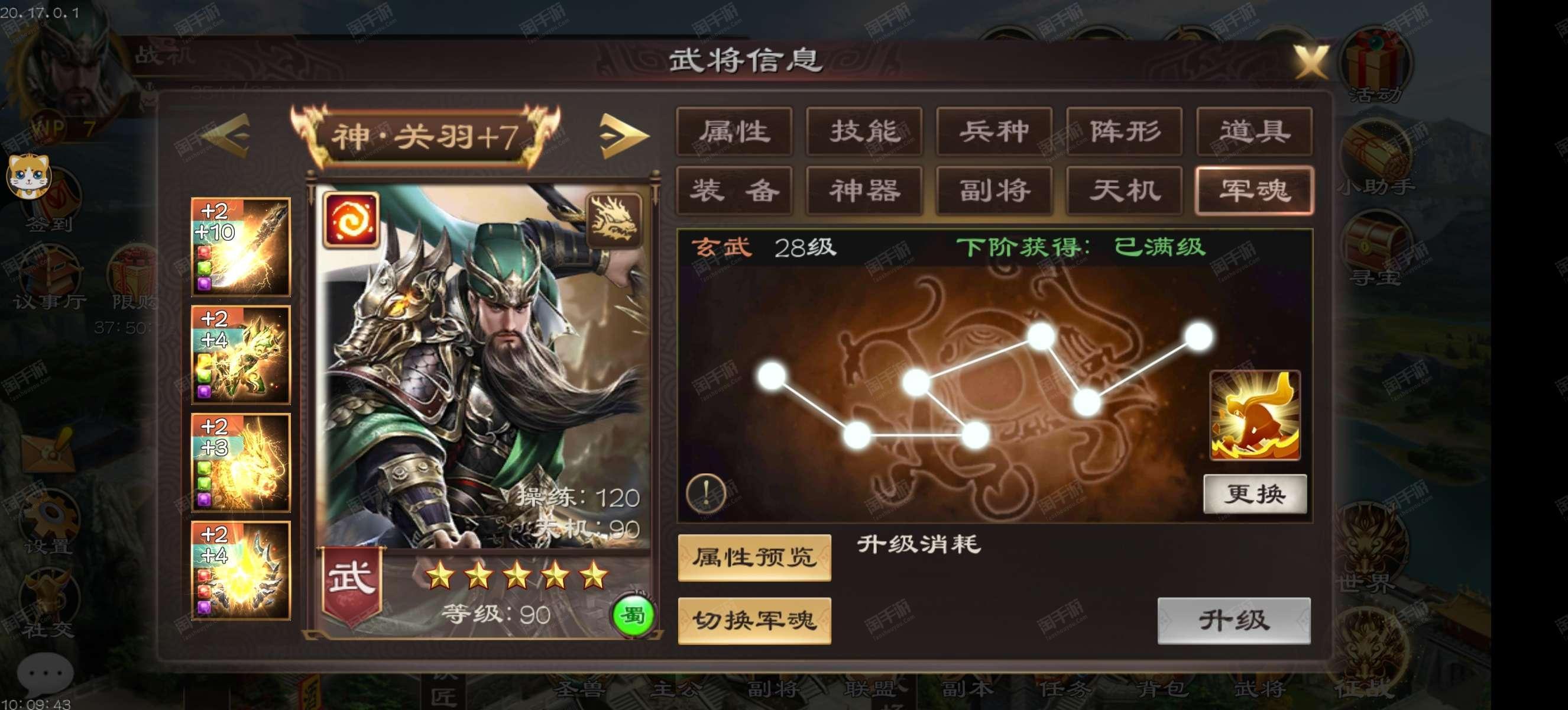Image resolution: width=1568 pixels, height=710 pixels.
Task: Tap the golden horse army soul icon
Action: (x=1255, y=415)
